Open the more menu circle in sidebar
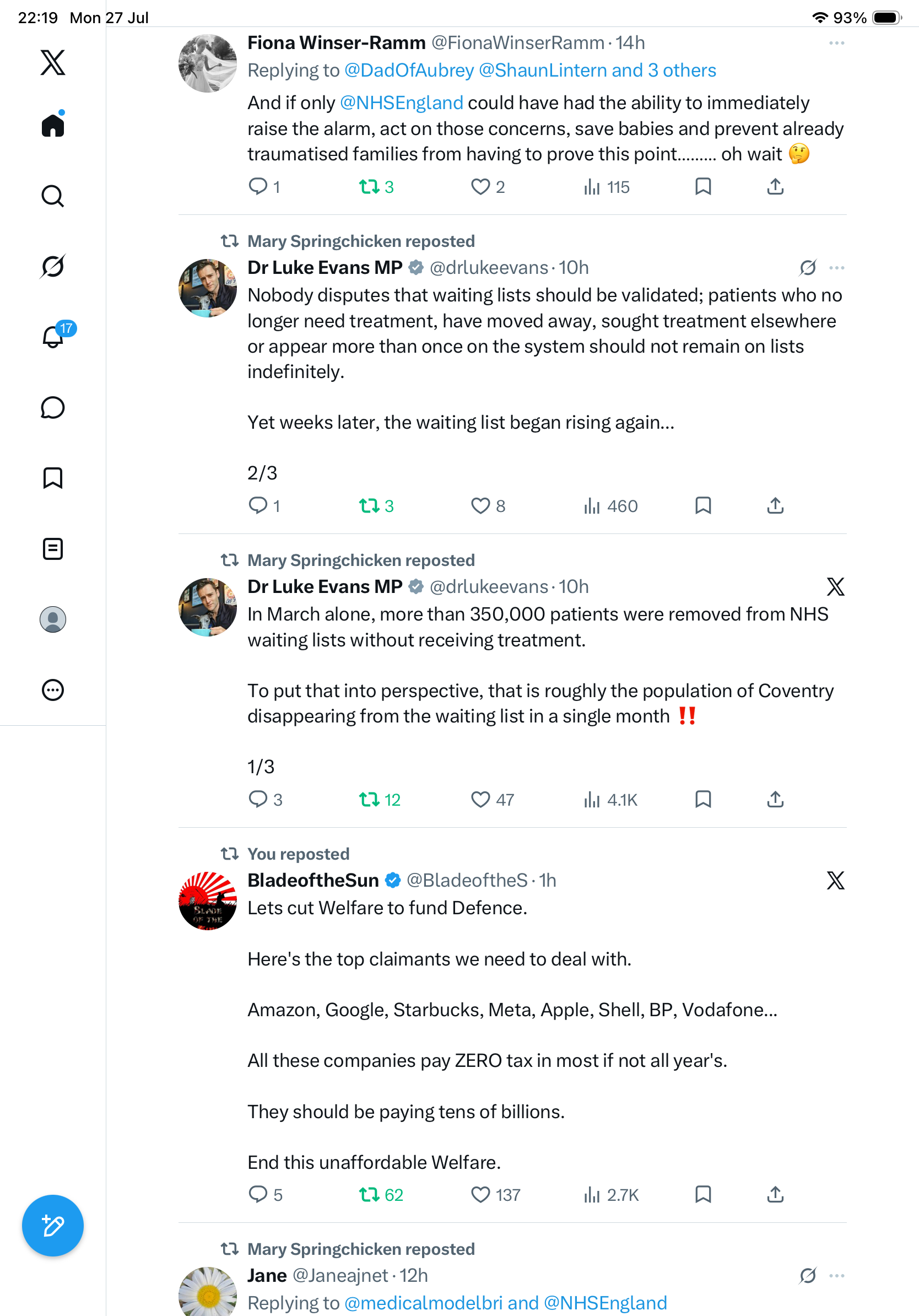Image resolution: width=919 pixels, height=1316 pixels. 53,690
